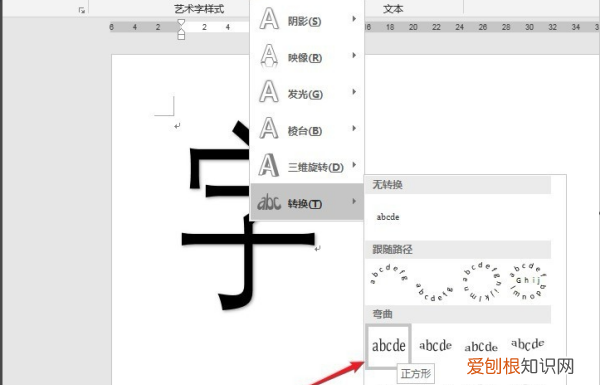The width and height of the screenshot is (600, 385).
Task: Click the 3-D Rotation letter A icon
Action: click(x=269, y=165)
